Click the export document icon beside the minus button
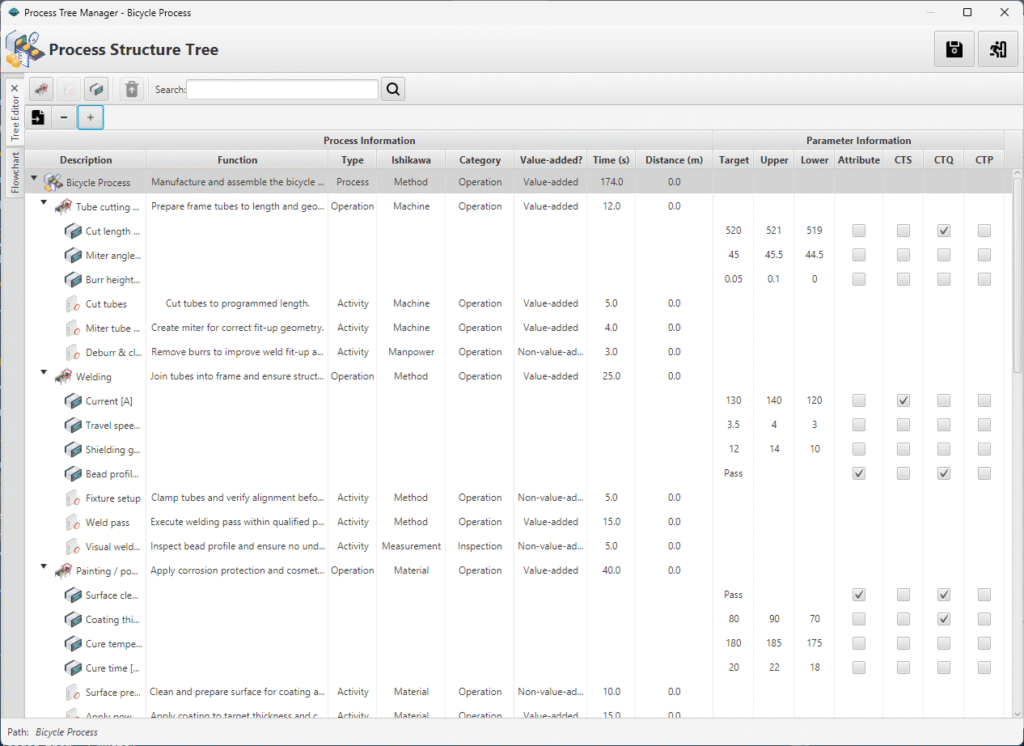This screenshot has height=746, width=1024. [x=38, y=117]
